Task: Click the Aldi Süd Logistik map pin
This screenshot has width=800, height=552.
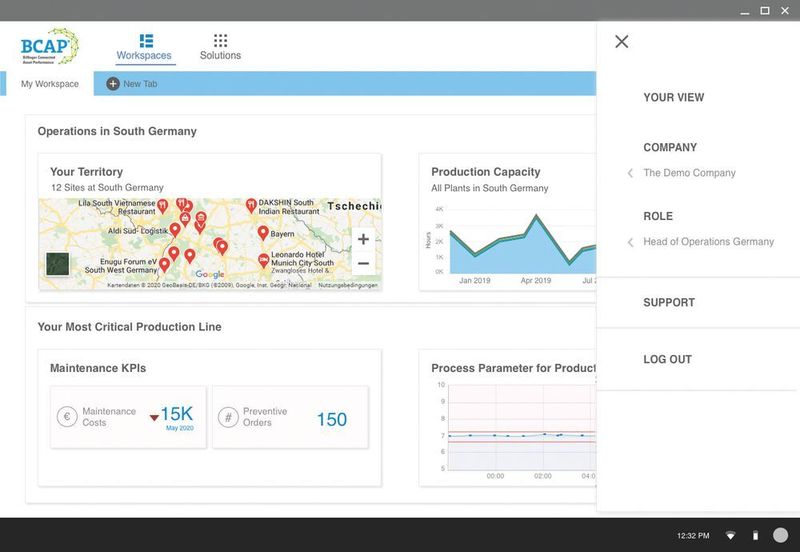Action: tap(175, 230)
